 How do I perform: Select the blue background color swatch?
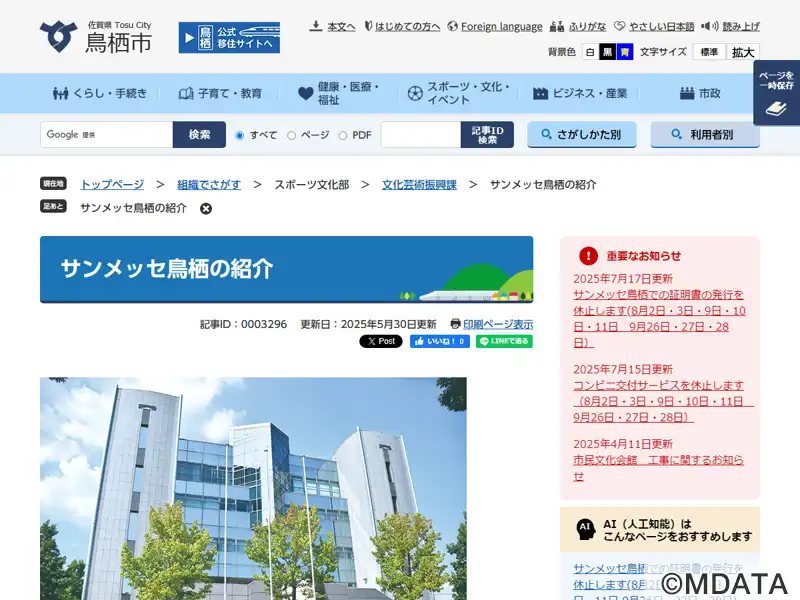tap(624, 52)
